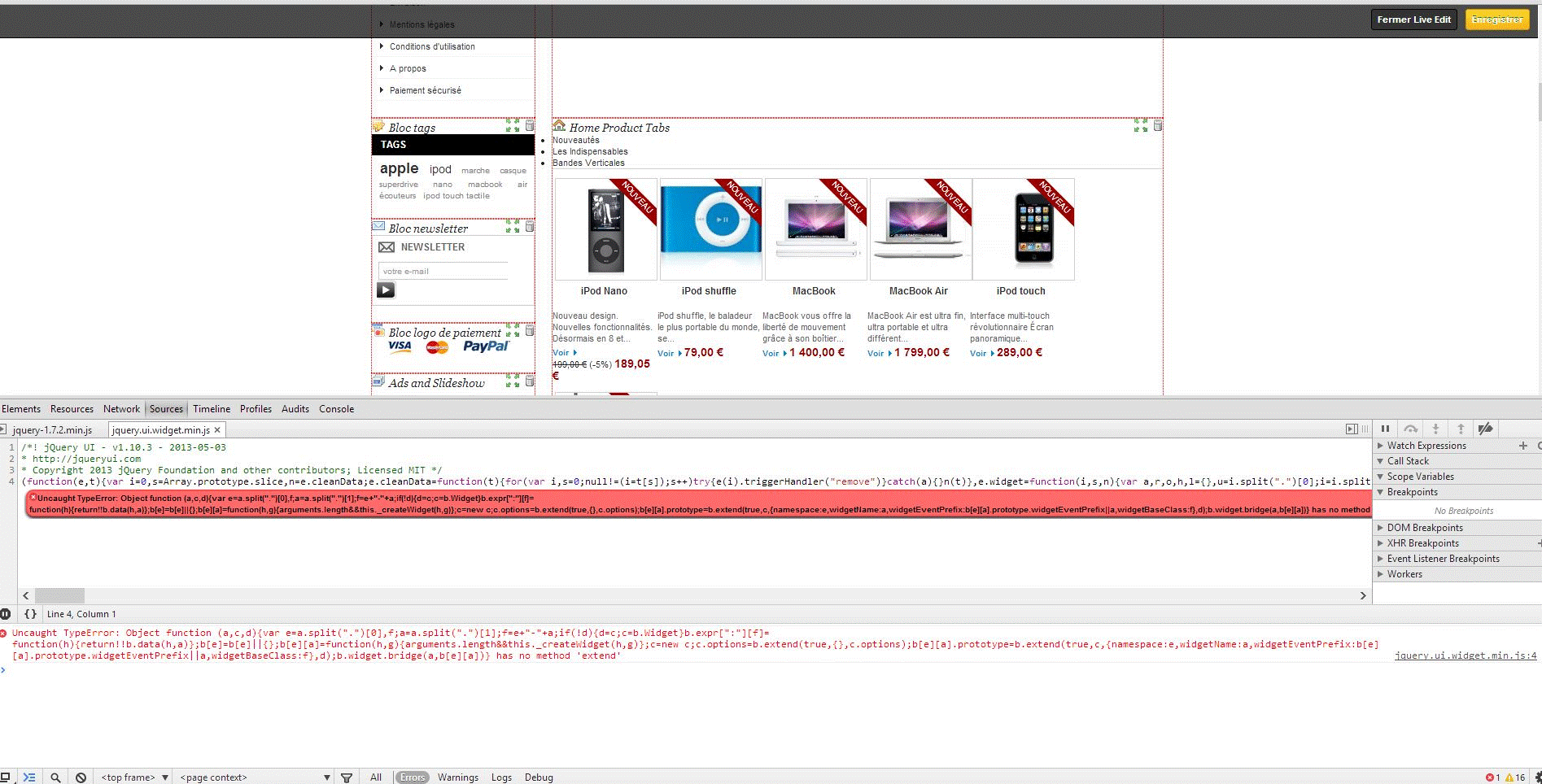This screenshot has height=784, width=1542.
Task: Filter console to Logs
Action: pyautogui.click(x=501, y=777)
